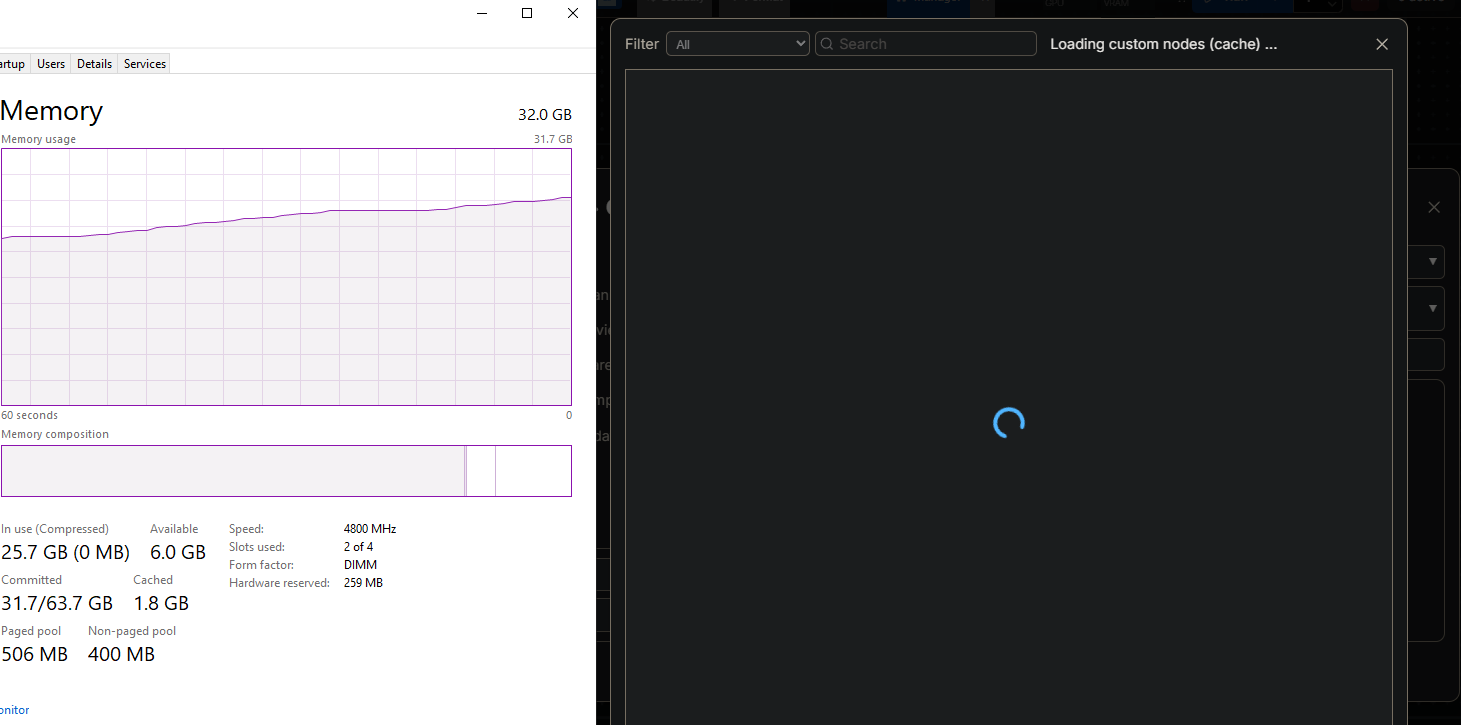
Task: Click the 60 seconds graph axis label
Action: (x=30, y=415)
